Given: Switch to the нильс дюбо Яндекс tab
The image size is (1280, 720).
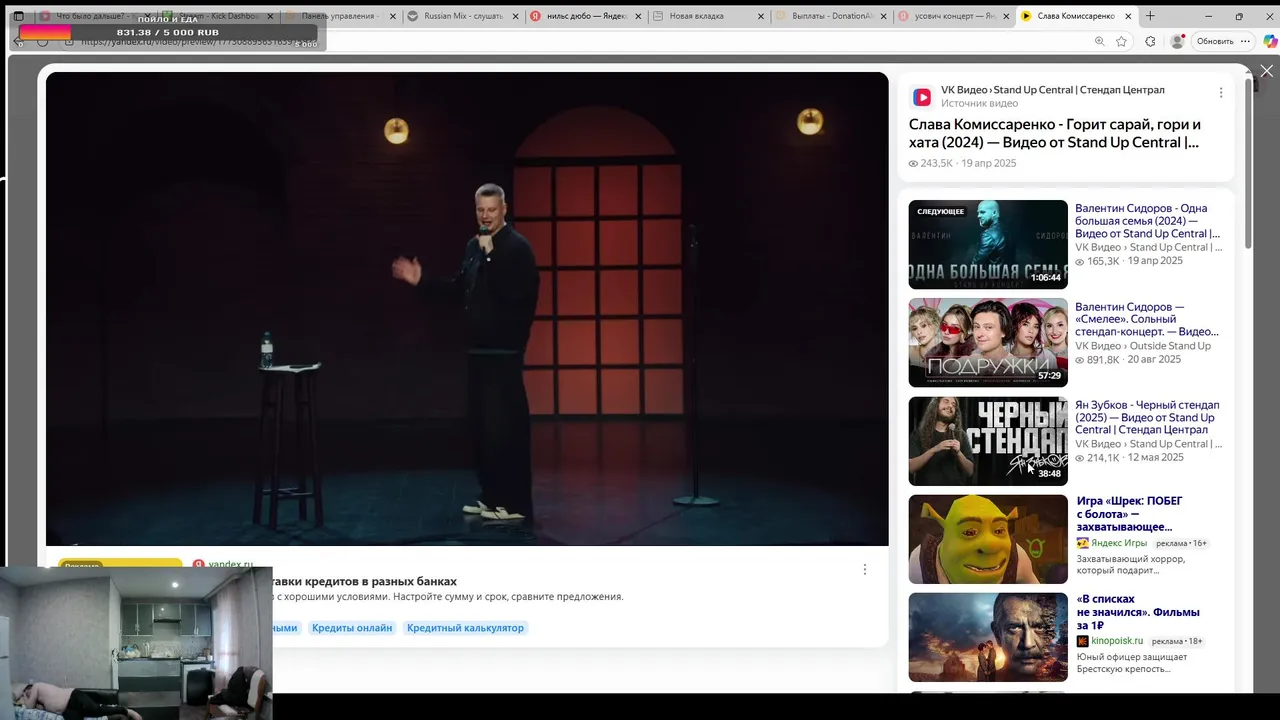Looking at the screenshot, I should (586, 16).
